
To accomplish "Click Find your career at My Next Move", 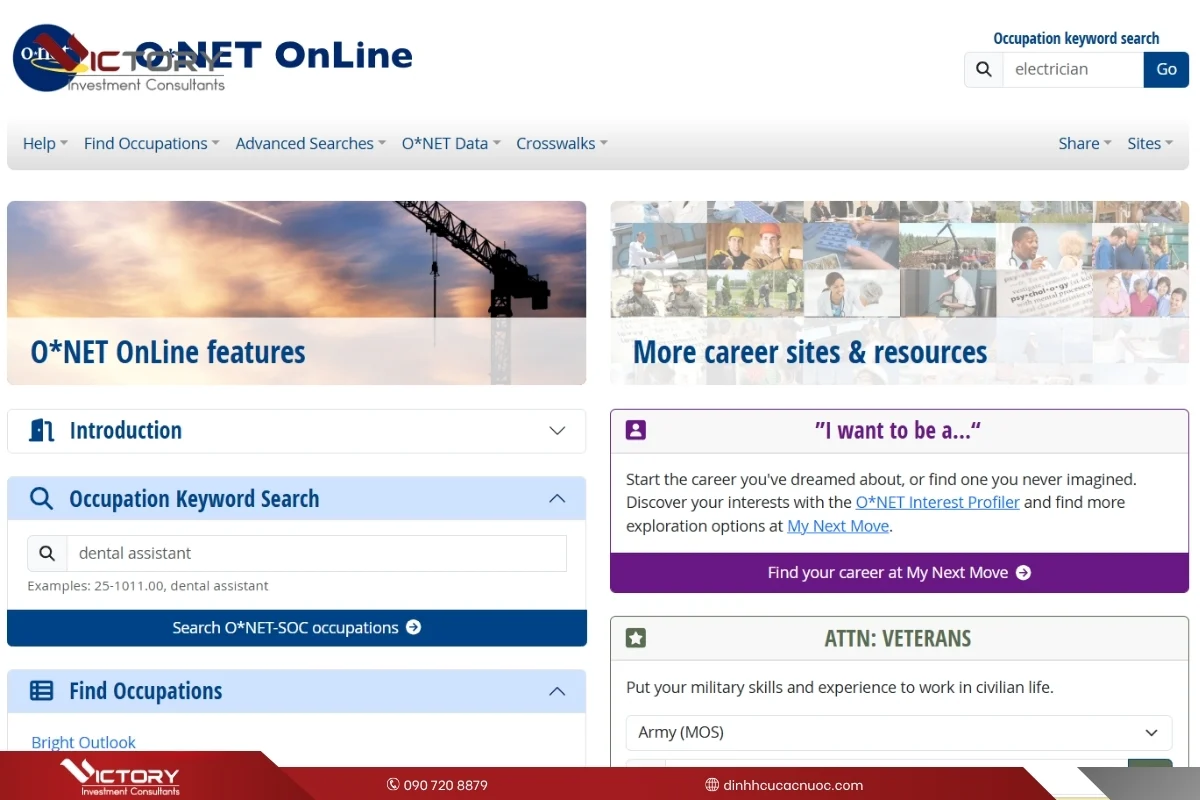I will pyautogui.click(x=899, y=573).
